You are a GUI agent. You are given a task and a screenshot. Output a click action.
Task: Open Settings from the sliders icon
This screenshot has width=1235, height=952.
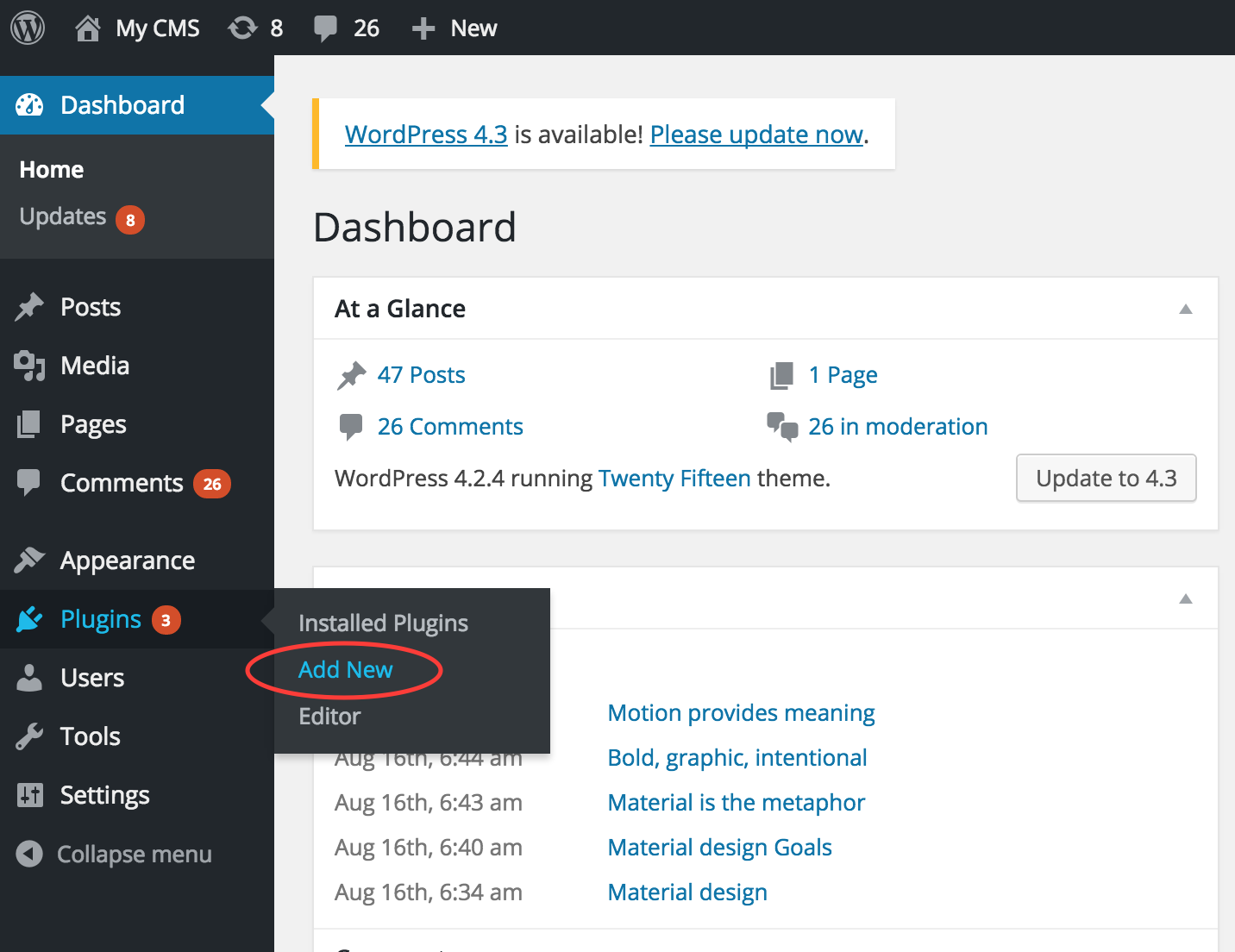29,795
